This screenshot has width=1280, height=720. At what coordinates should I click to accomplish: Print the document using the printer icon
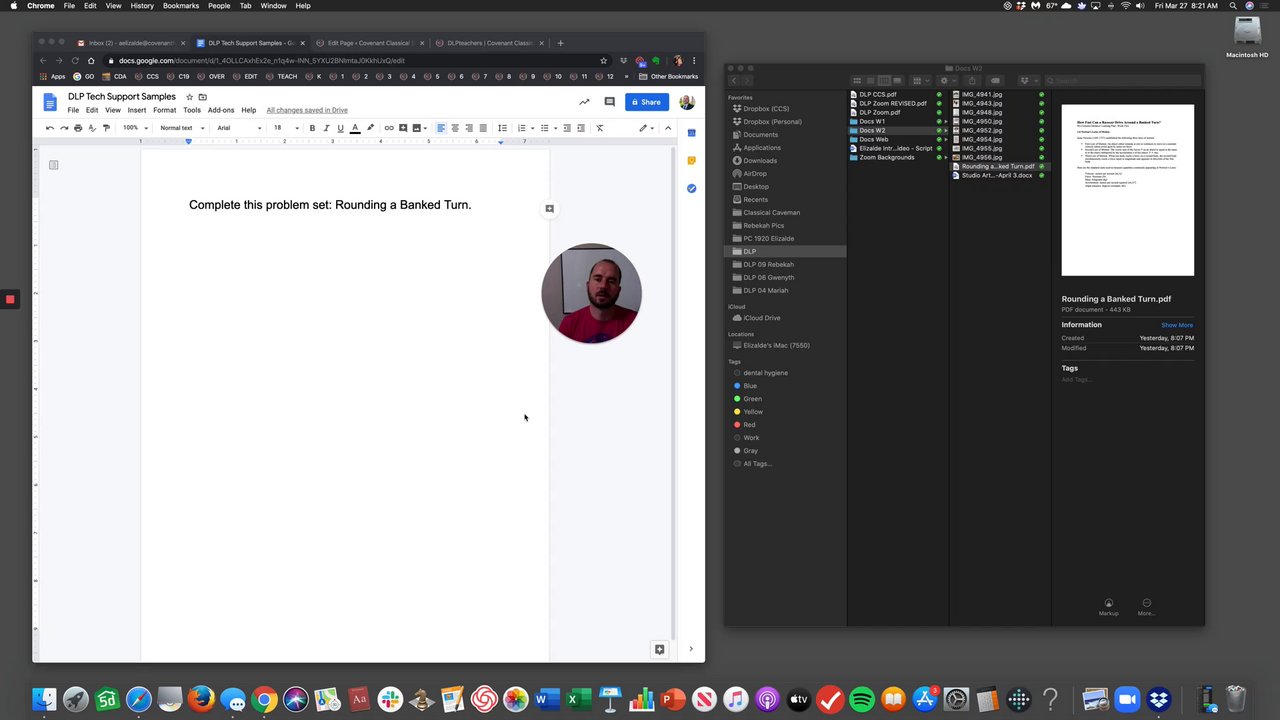pos(78,128)
